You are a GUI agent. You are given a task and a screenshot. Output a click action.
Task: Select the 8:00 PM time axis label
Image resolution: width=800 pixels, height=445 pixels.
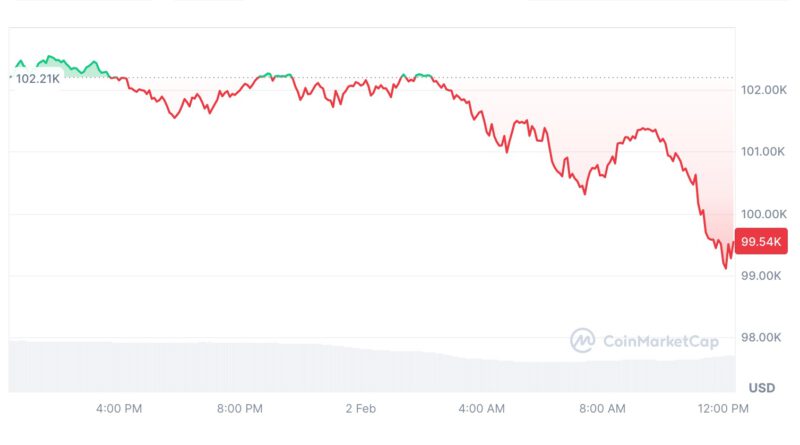point(239,408)
